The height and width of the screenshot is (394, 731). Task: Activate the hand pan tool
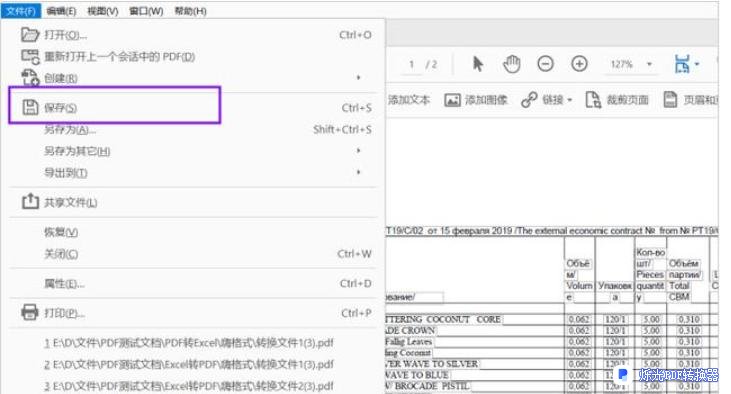(x=511, y=64)
